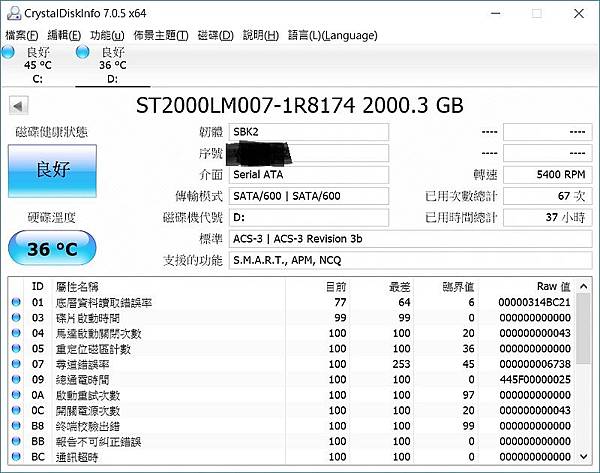
Task: Click attribute name 報告不可糾正錯誤
Action: pos(98,441)
